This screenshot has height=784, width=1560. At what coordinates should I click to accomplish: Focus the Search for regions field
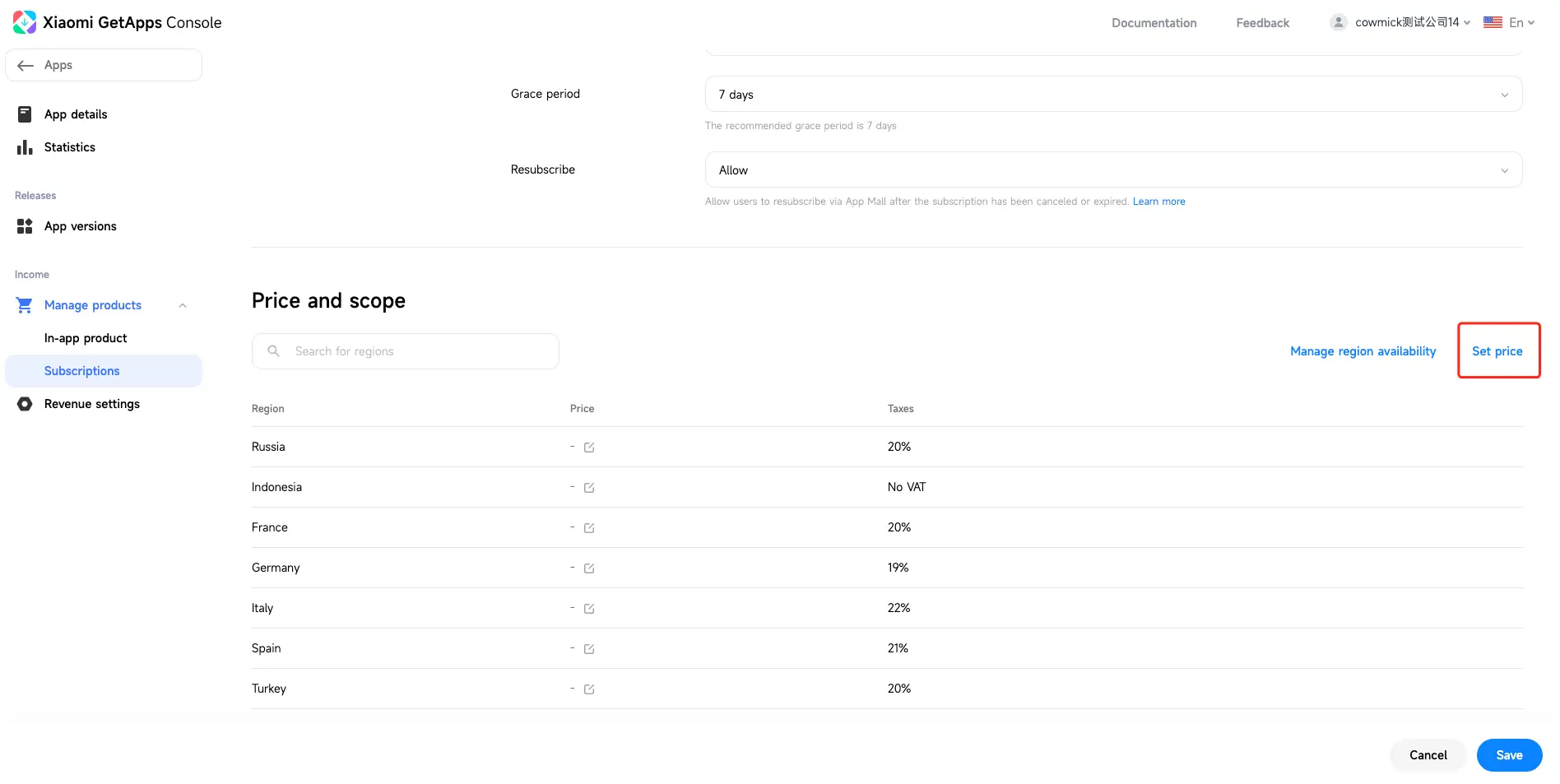pos(406,351)
